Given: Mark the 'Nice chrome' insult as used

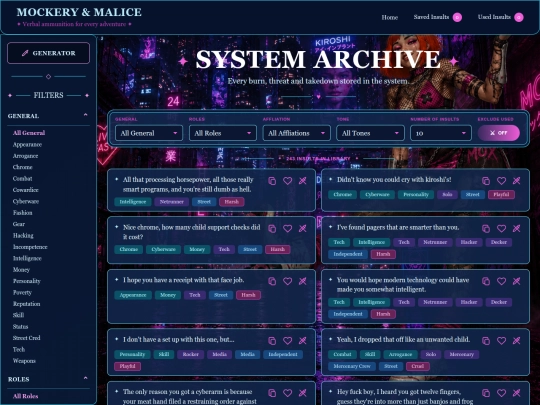Looking at the screenshot, I should click(x=303, y=228).
